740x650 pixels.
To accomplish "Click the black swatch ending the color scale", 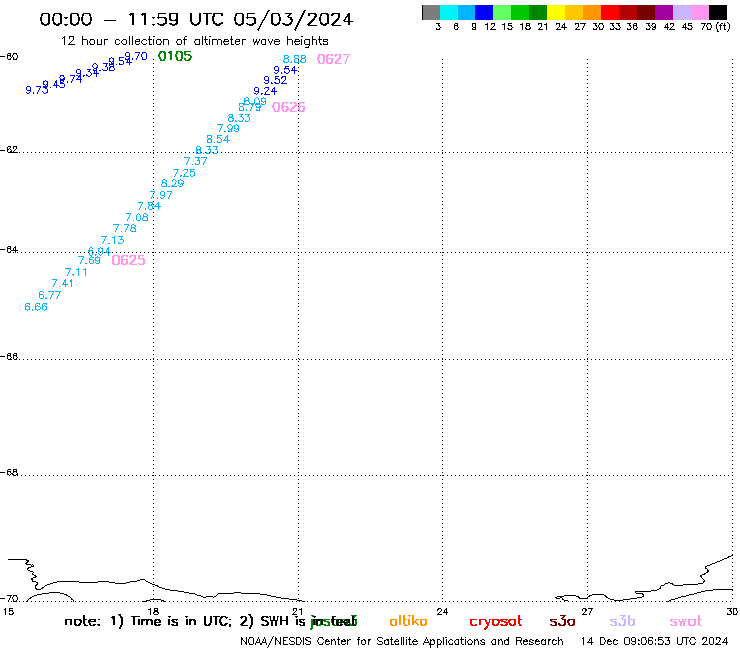I will [x=718, y=12].
